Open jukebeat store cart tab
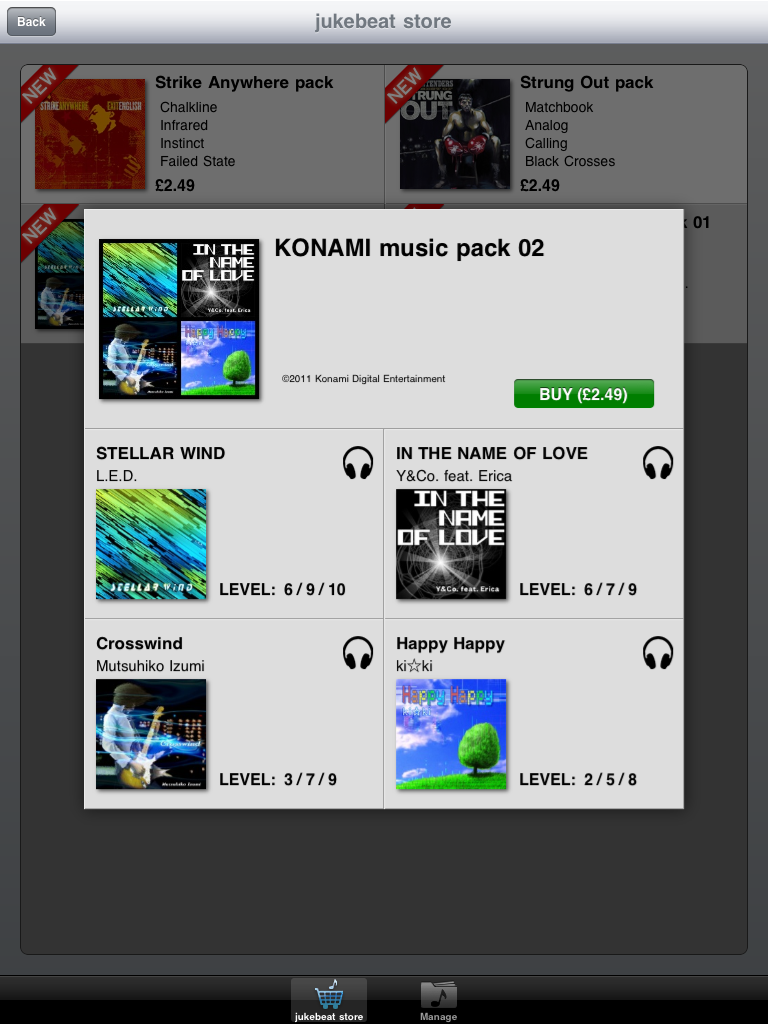This screenshot has height=1024, width=768. coord(329,1000)
